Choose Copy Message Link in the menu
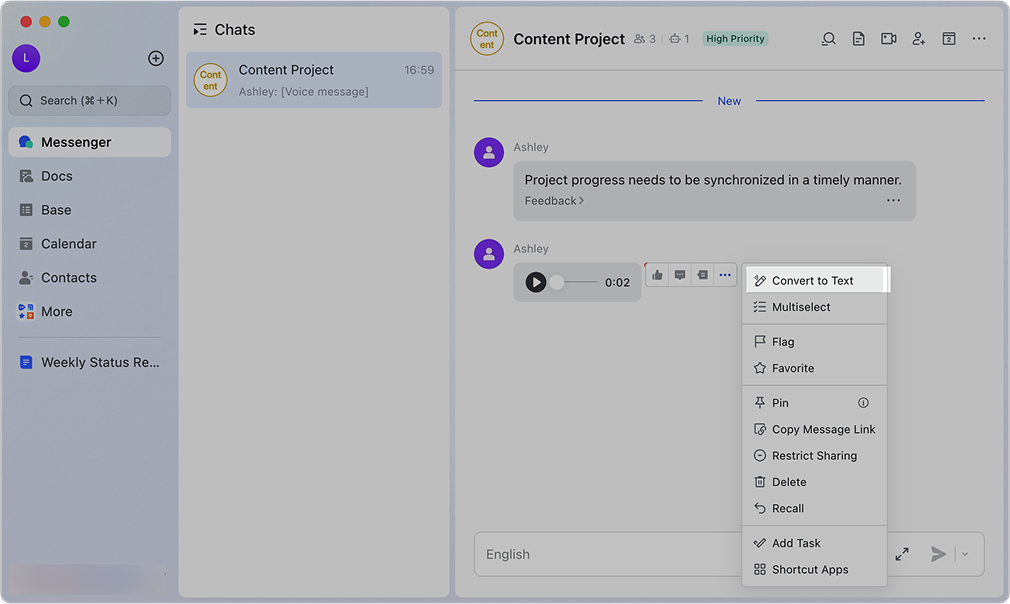The height and width of the screenshot is (604, 1010). [823, 429]
